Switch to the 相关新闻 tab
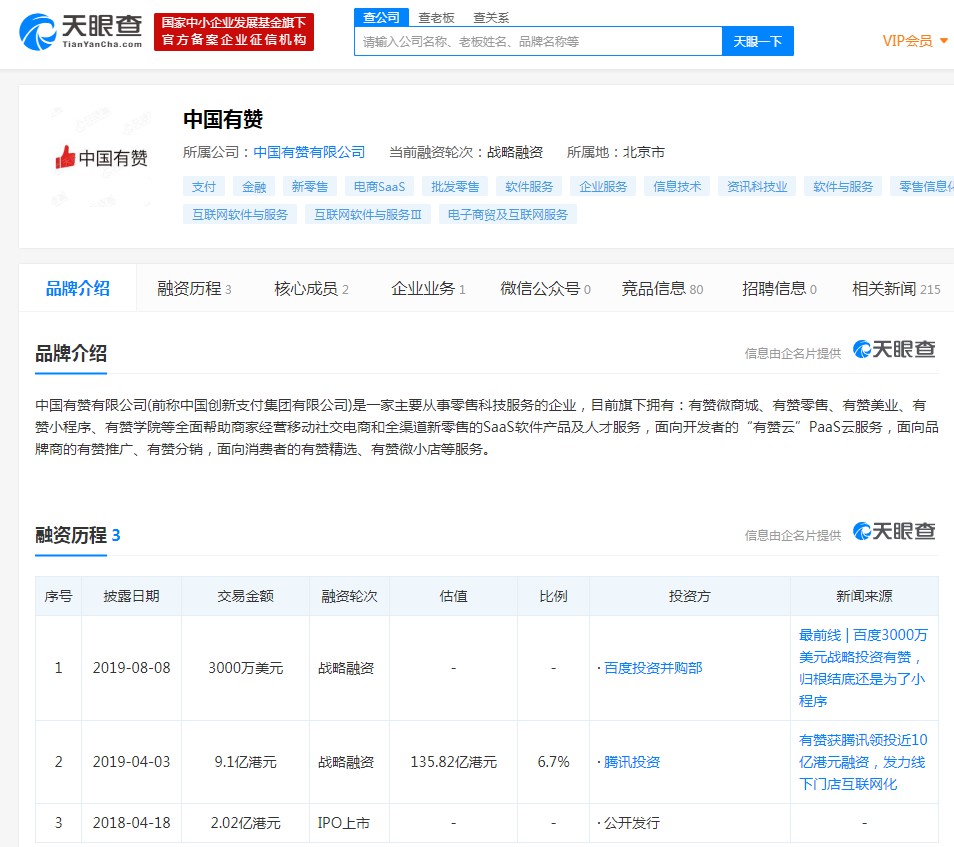 pyautogui.click(x=896, y=288)
